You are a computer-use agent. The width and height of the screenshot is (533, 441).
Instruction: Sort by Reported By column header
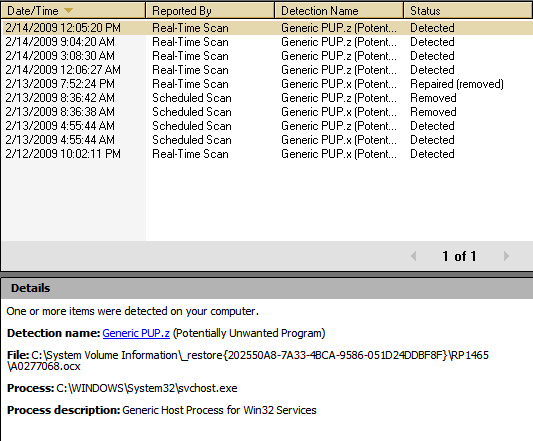point(210,11)
